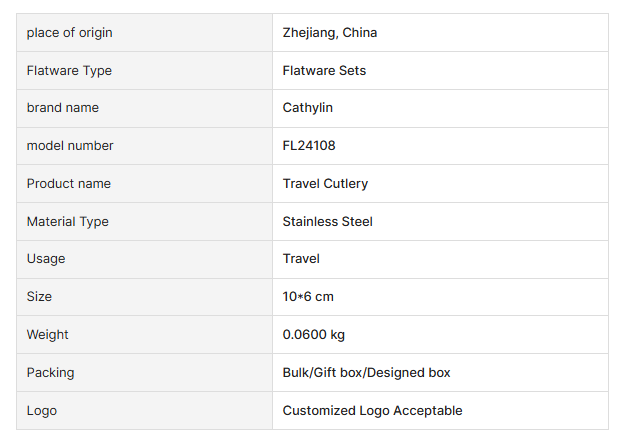
Task: Click the 'brand name' row label
Action: [62, 108]
